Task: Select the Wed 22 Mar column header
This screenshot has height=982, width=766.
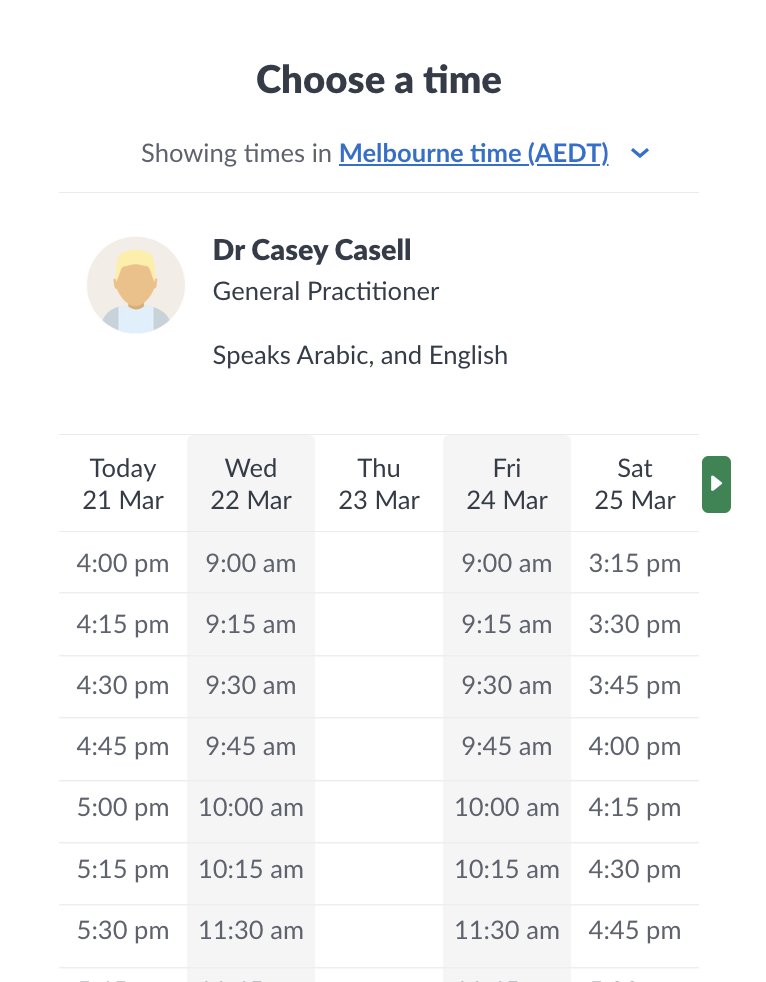Action: [x=251, y=484]
